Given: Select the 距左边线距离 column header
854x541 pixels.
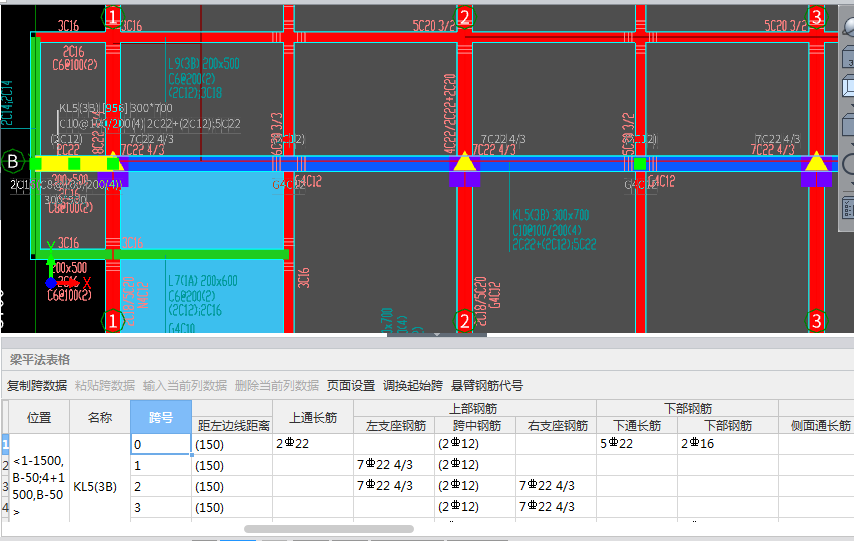Looking at the screenshot, I should tap(233, 426).
